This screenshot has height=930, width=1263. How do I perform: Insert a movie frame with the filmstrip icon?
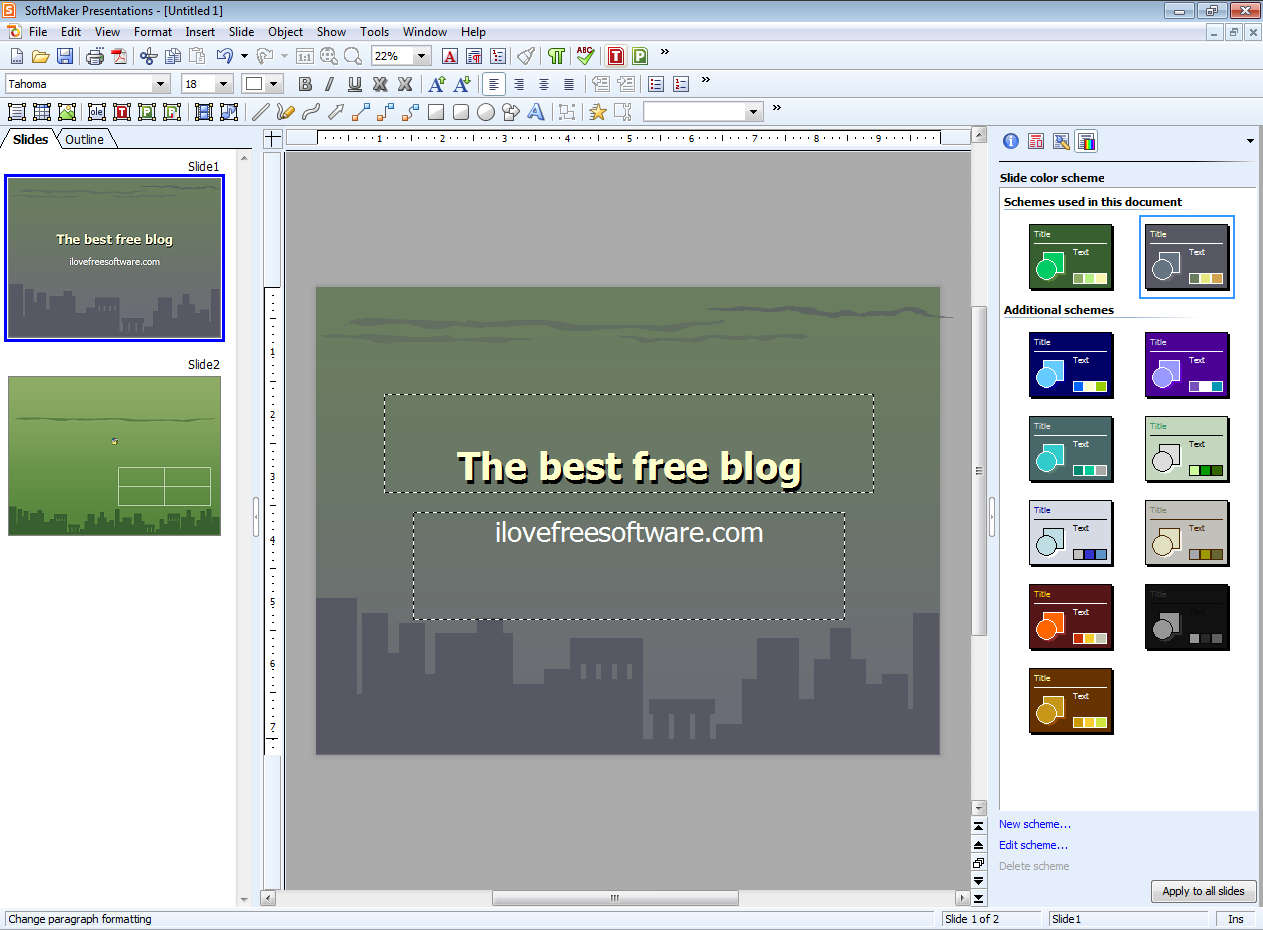tap(204, 112)
